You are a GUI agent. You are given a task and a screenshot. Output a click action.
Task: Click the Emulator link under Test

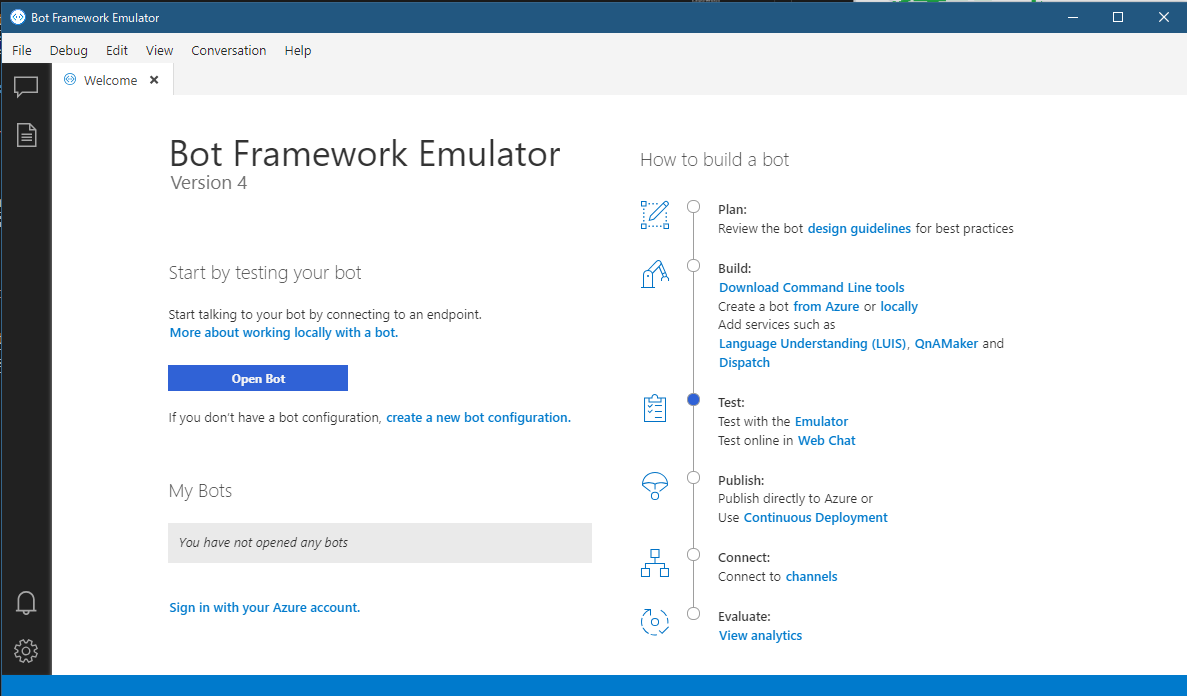click(821, 422)
